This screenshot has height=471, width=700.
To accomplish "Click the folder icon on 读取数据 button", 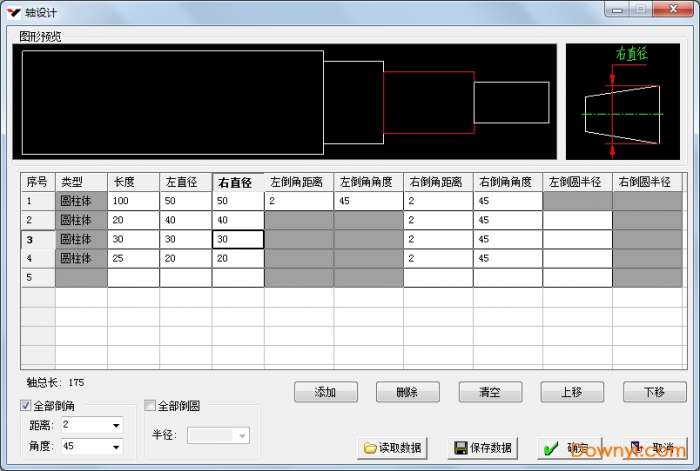I will click(x=370, y=448).
